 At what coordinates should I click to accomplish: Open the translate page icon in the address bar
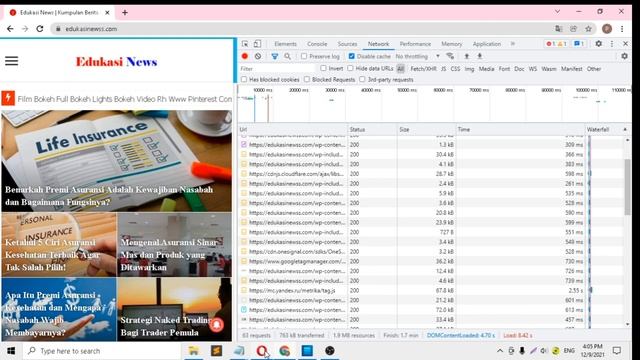558,29
